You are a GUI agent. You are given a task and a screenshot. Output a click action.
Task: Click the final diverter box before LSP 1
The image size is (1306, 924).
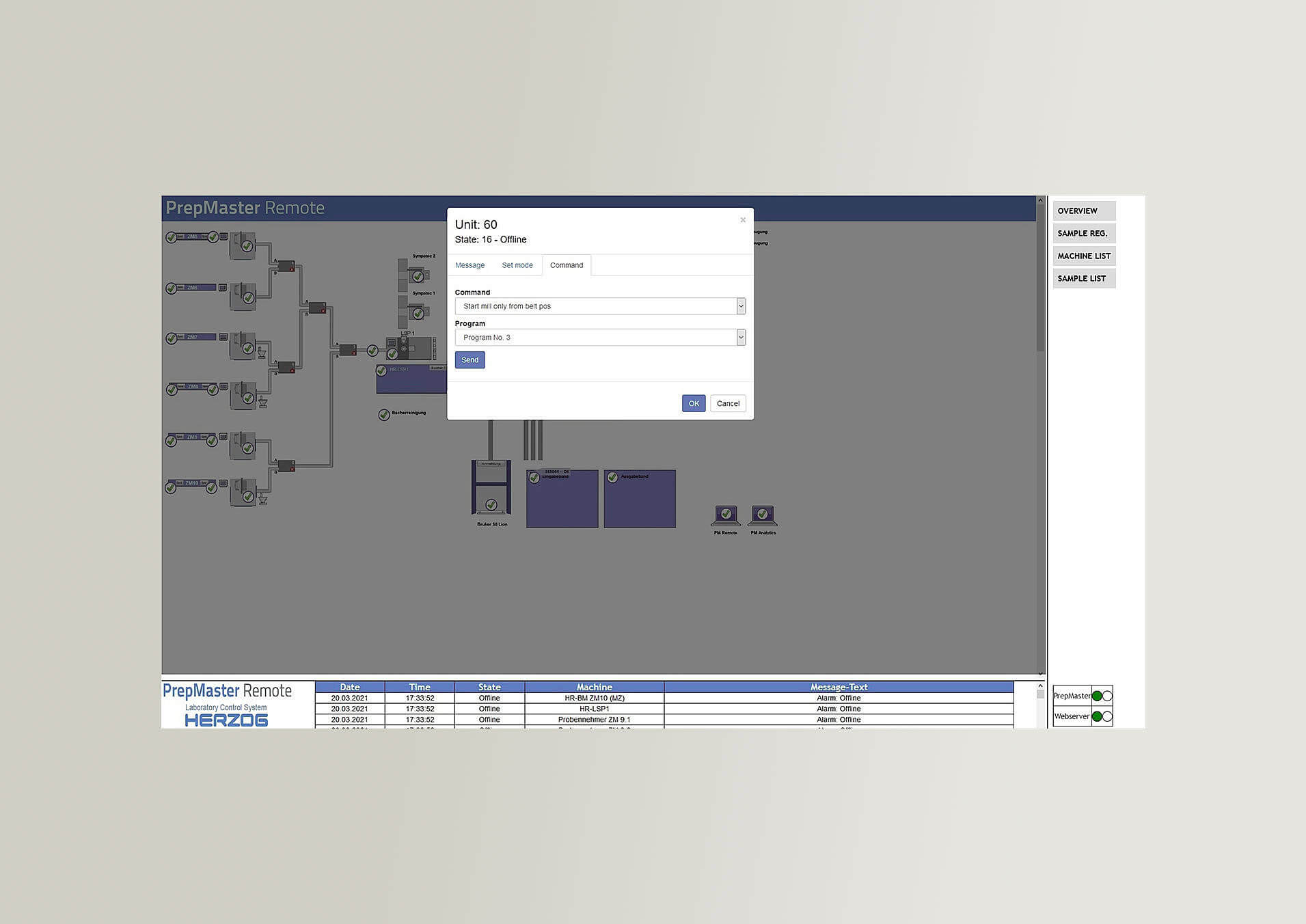[348, 350]
